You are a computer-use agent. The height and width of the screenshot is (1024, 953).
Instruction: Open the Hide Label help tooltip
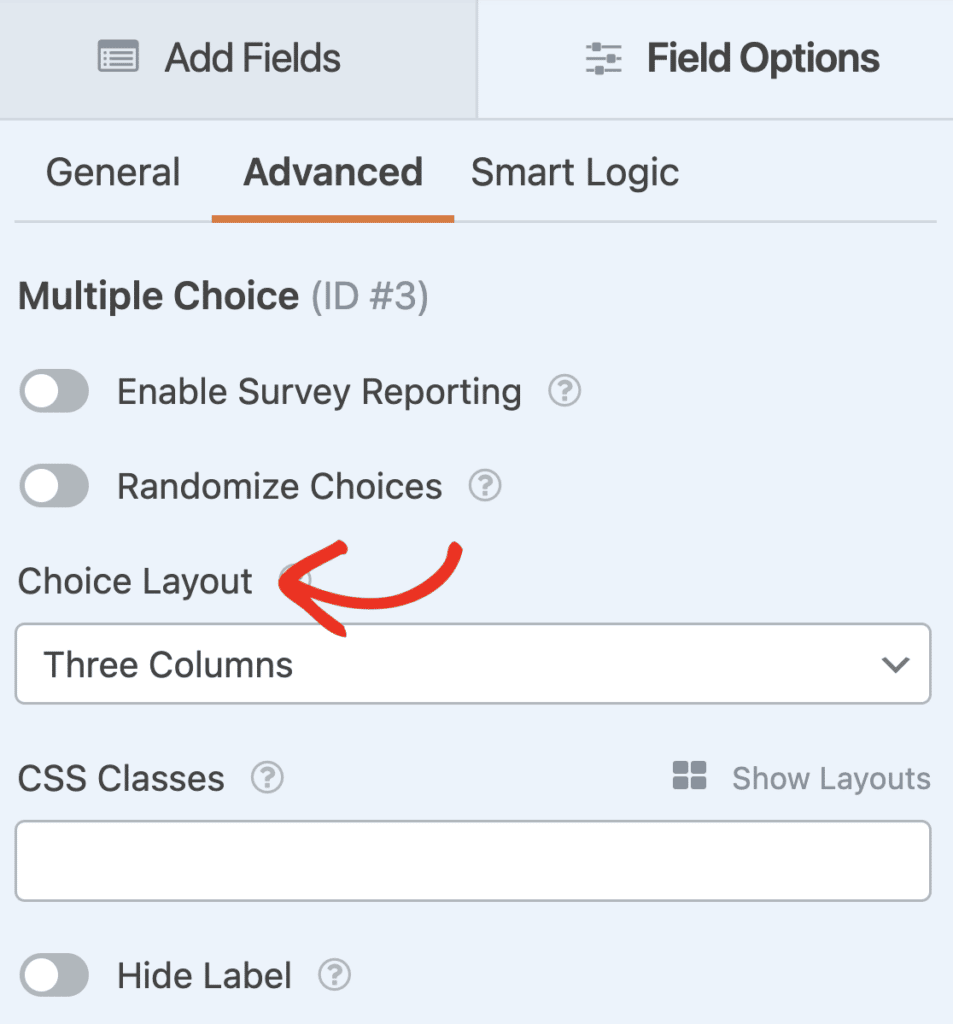pyautogui.click(x=336, y=975)
